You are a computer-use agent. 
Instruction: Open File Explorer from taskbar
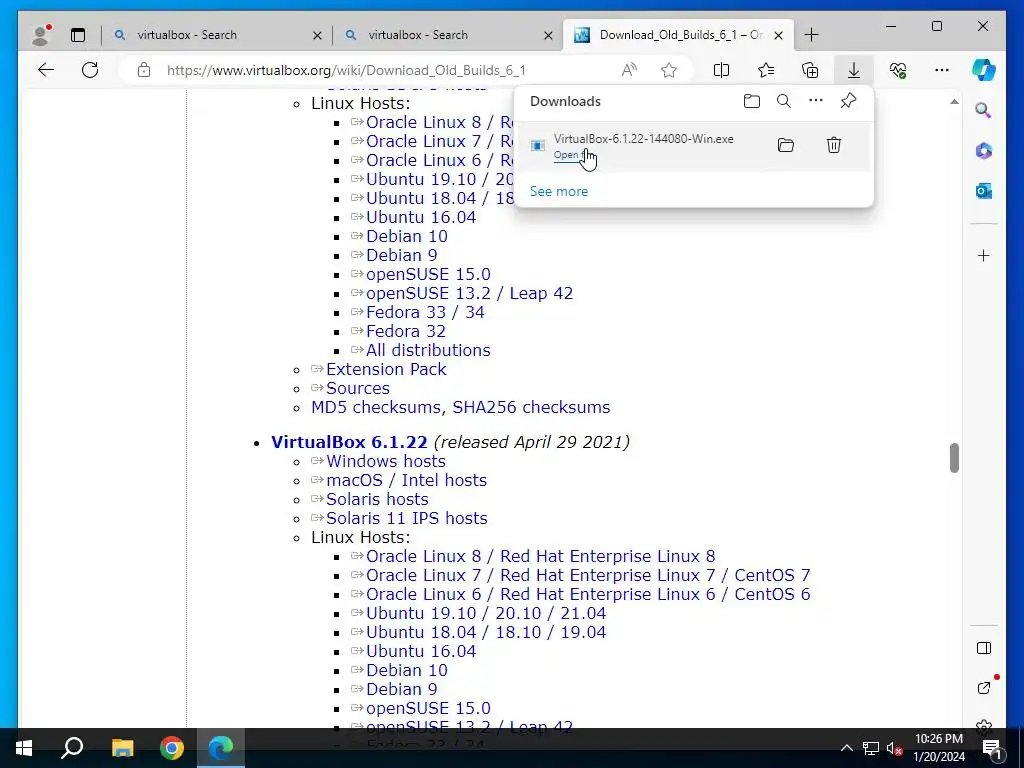(122, 748)
